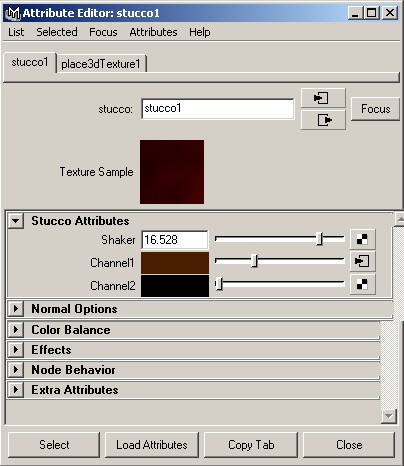Viewport: 404px width, 466px height.
Task: Expand the Extra Attributes section
Action: pos(16,390)
